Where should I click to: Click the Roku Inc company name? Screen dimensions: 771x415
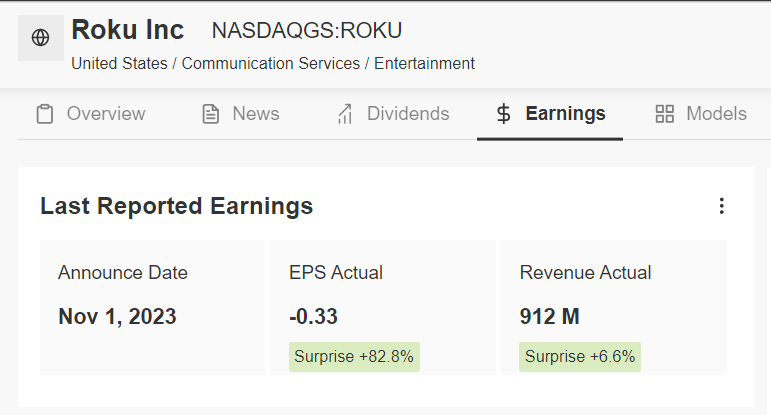128,30
